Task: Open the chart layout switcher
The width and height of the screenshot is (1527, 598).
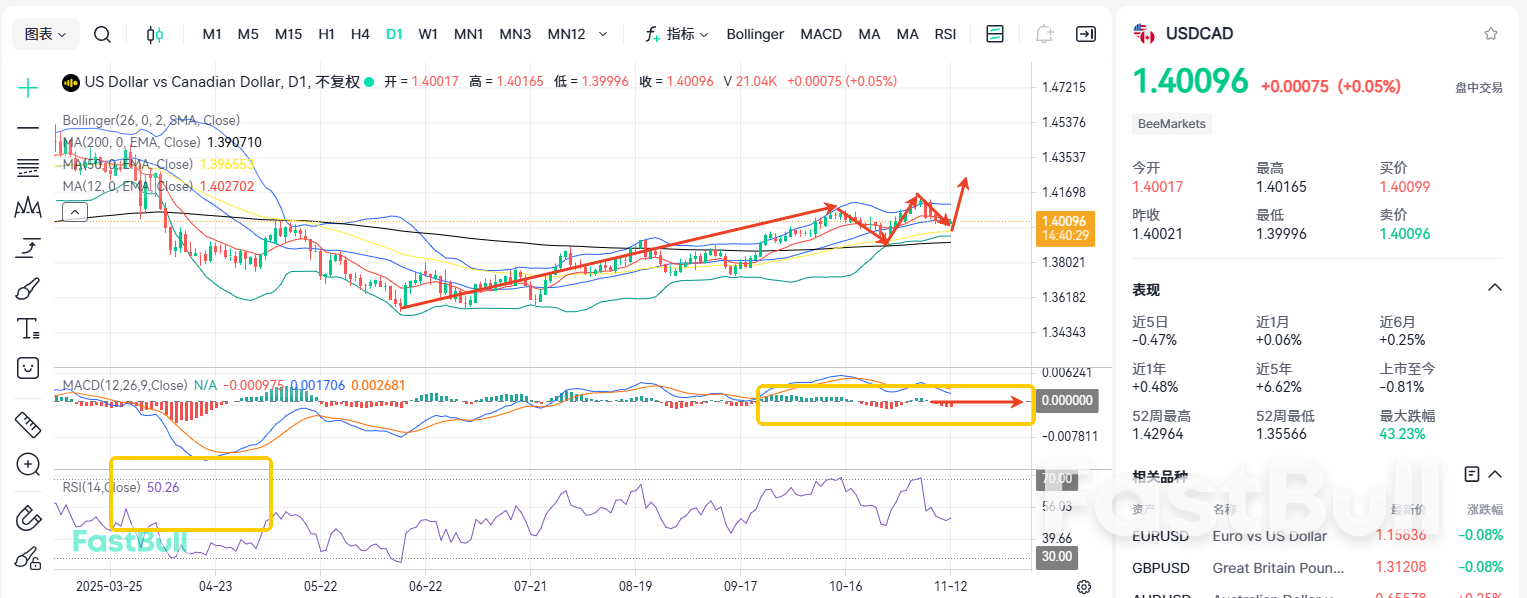Action: (x=994, y=33)
